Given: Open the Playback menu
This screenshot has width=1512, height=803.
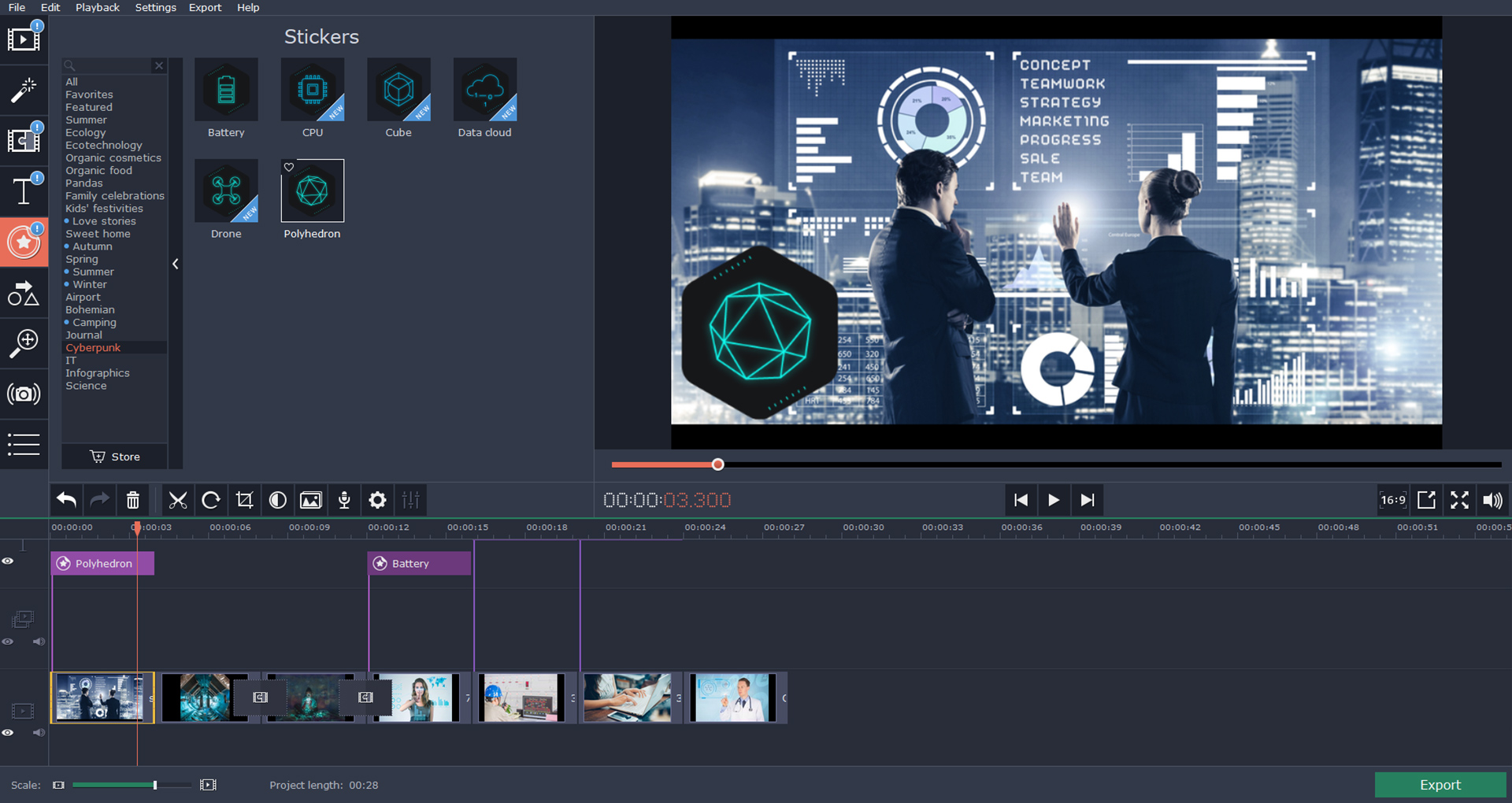Looking at the screenshot, I should pyautogui.click(x=97, y=7).
